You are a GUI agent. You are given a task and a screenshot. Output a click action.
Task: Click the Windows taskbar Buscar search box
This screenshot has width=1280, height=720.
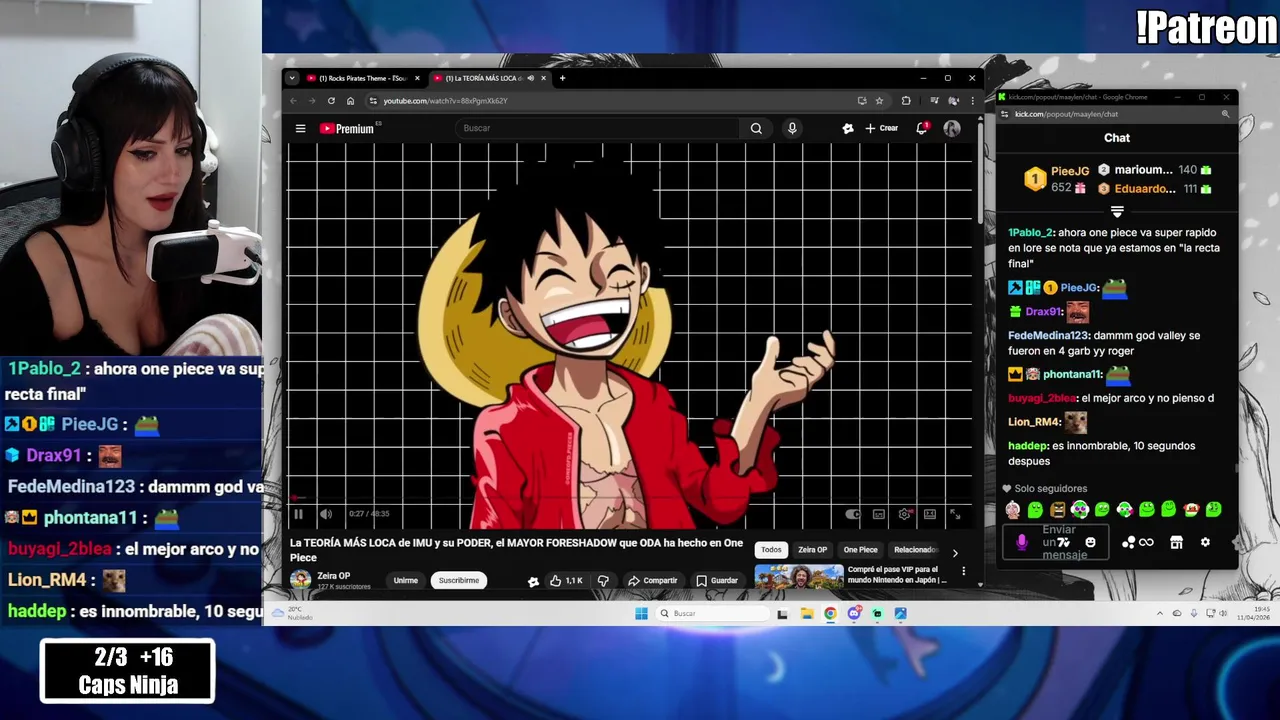714,613
